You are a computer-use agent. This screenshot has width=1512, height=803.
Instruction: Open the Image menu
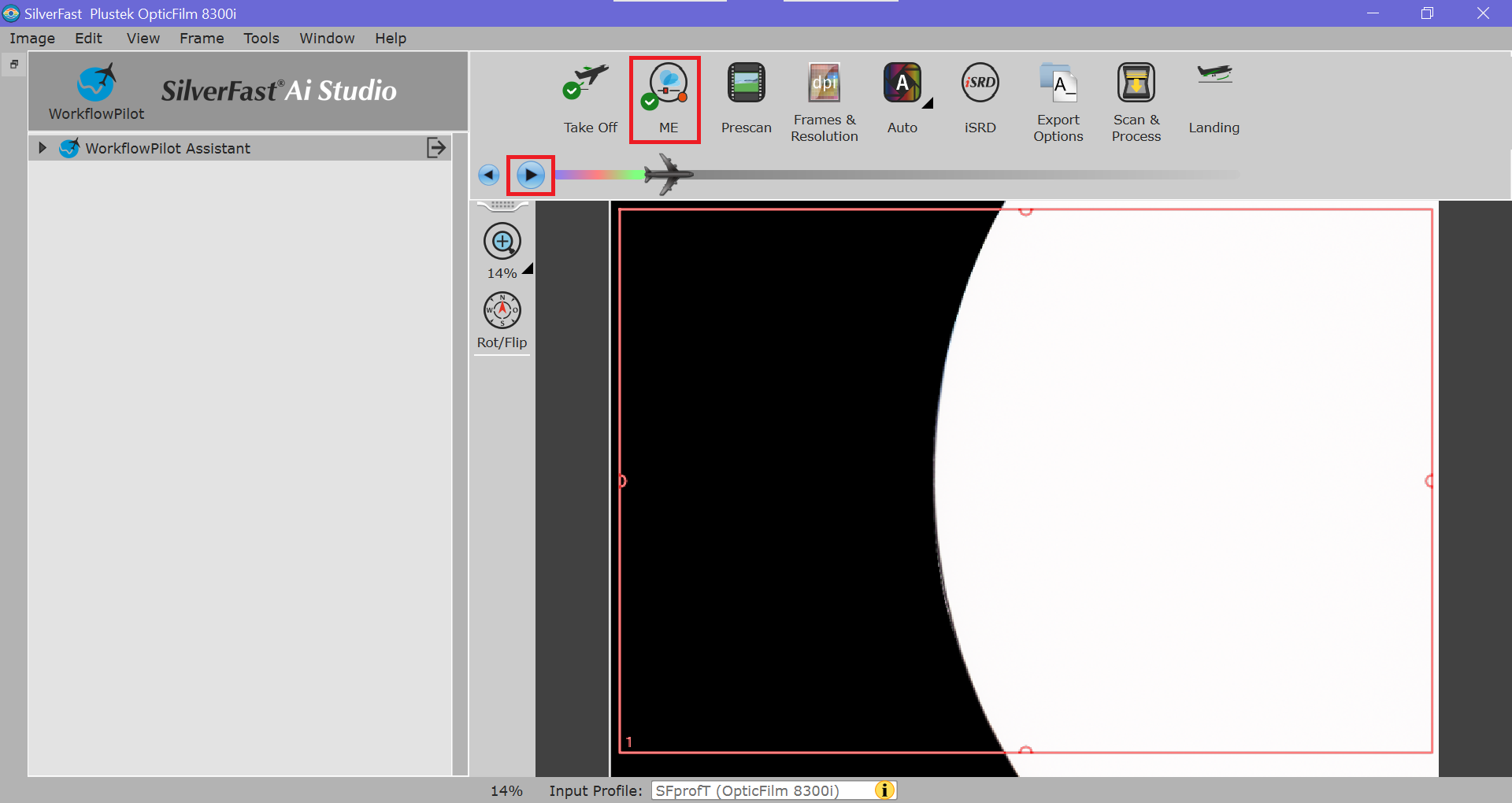point(32,38)
